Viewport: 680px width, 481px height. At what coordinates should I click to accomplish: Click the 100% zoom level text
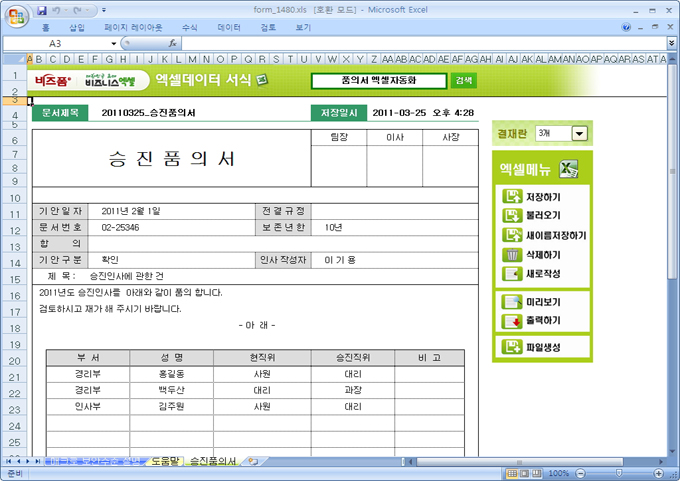click(x=559, y=474)
